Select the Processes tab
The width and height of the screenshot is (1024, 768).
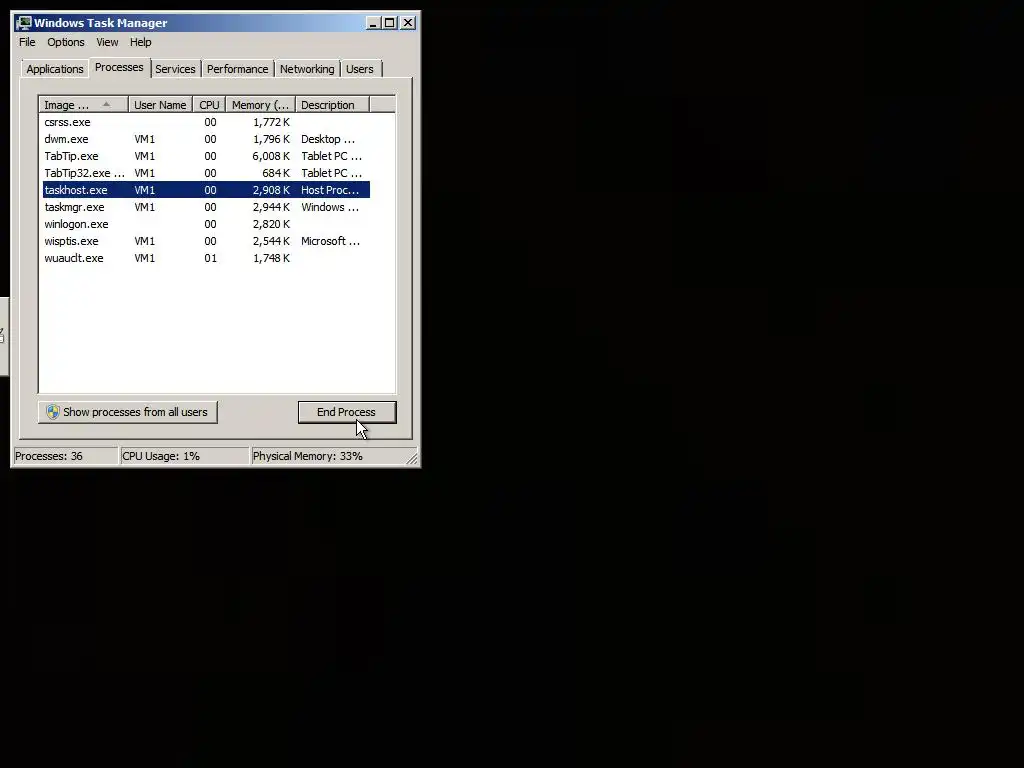coord(119,67)
